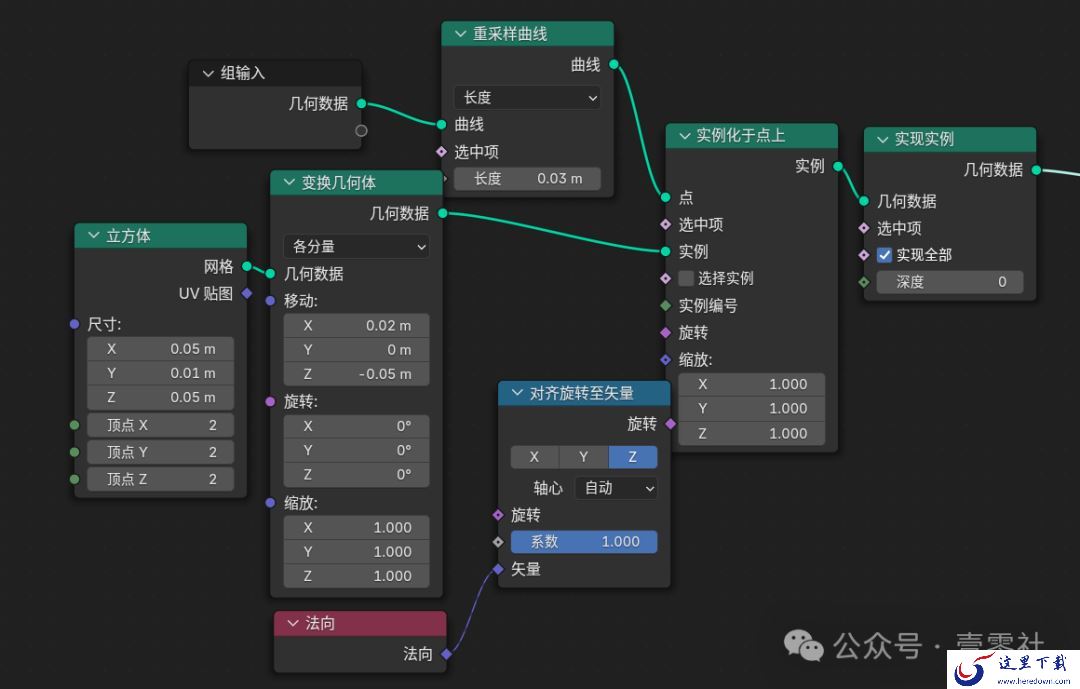Click 实例化于点上 实例 input socket
This screenshot has height=689, width=1080.
[x=665, y=251]
